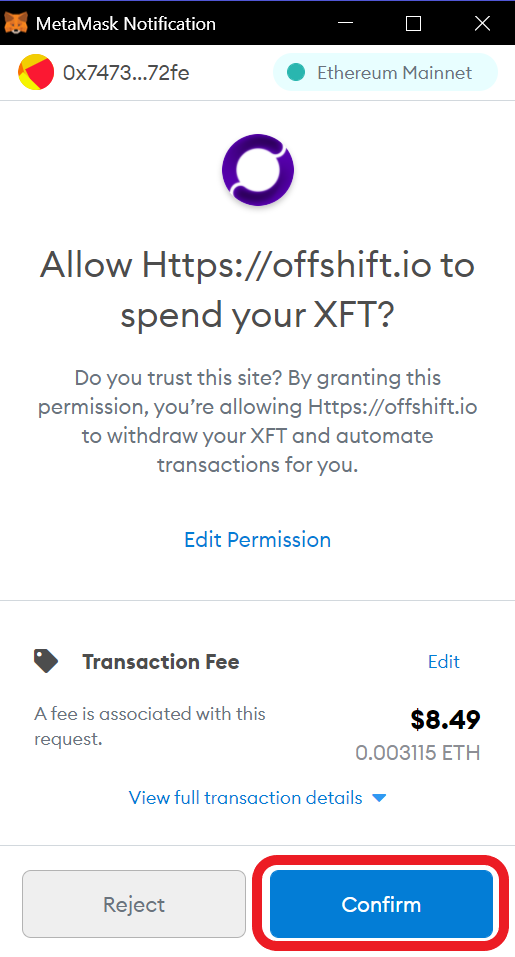Minimize the MetaMask Notification window

[345, 23]
